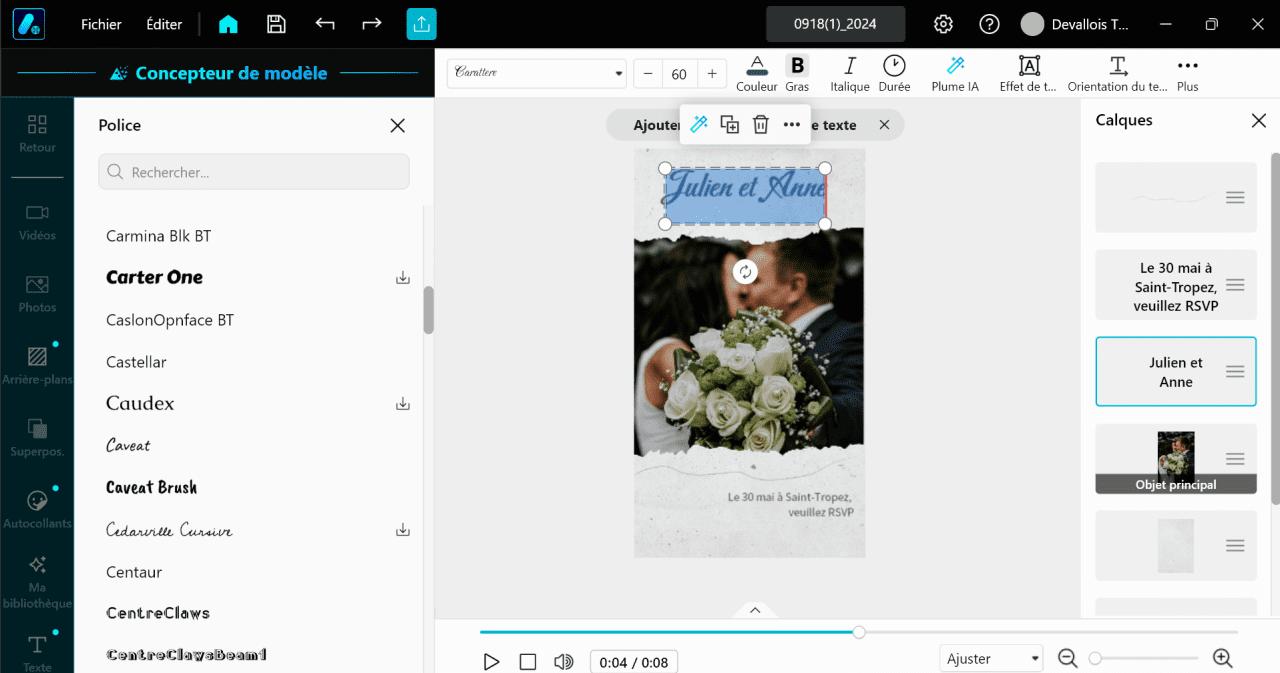Close the add text banner

884,125
